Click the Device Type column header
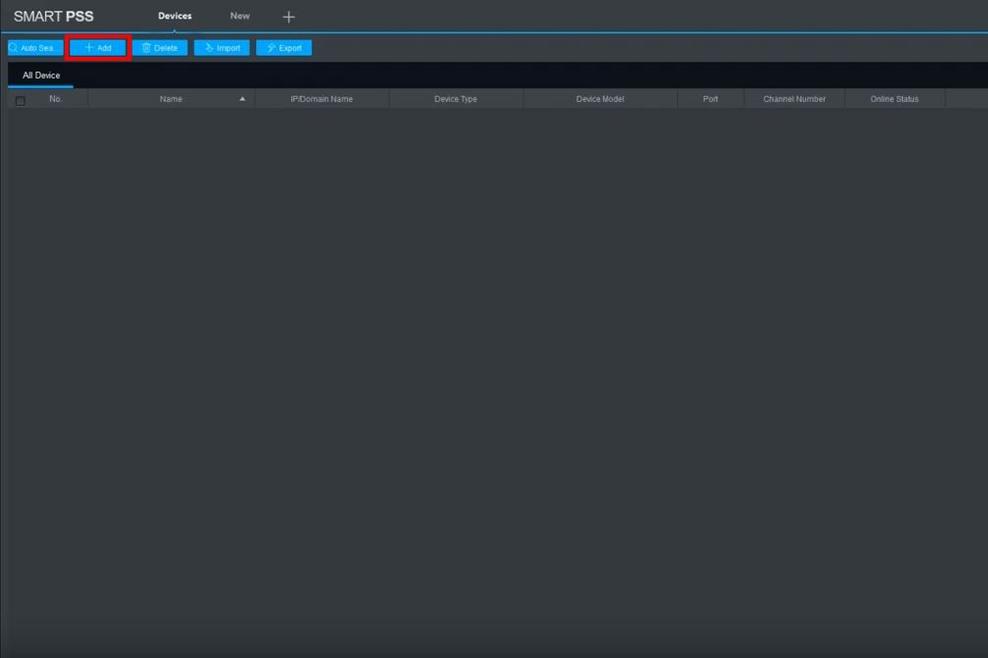This screenshot has height=658, width=988. tap(456, 99)
